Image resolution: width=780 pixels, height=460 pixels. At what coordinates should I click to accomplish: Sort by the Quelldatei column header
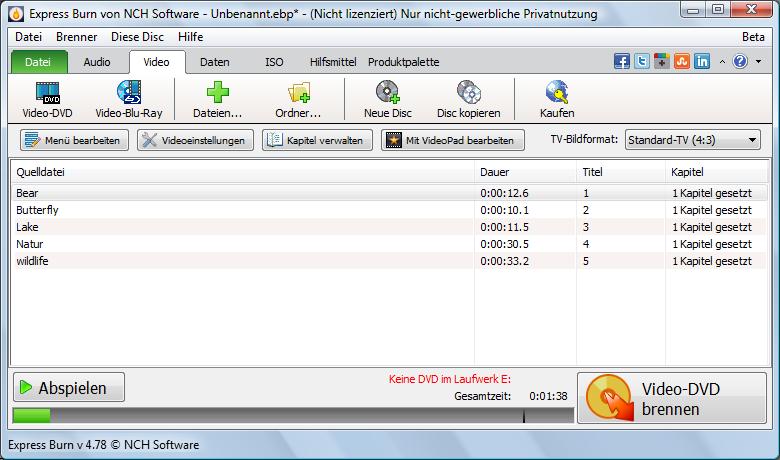point(243,172)
